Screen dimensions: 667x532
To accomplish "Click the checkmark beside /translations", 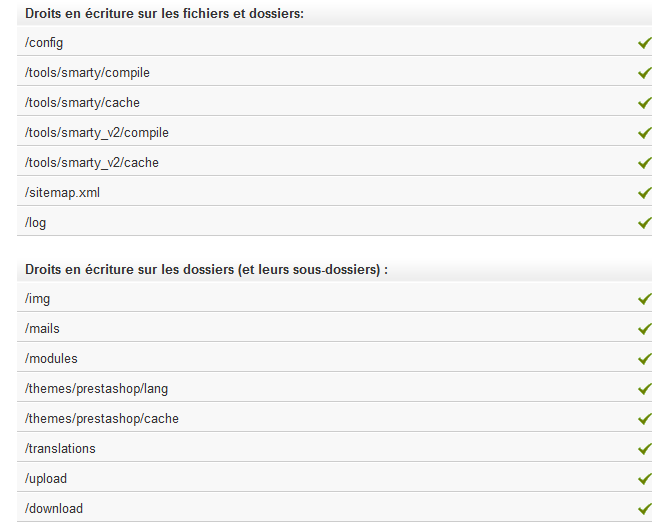I will pos(645,449).
